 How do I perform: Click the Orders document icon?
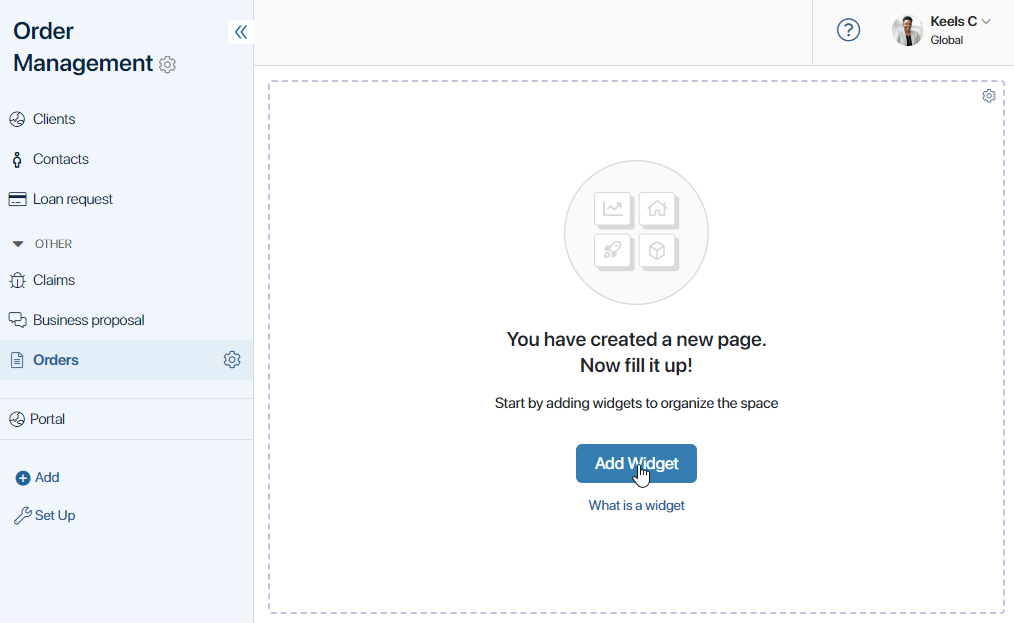pos(17,360)
